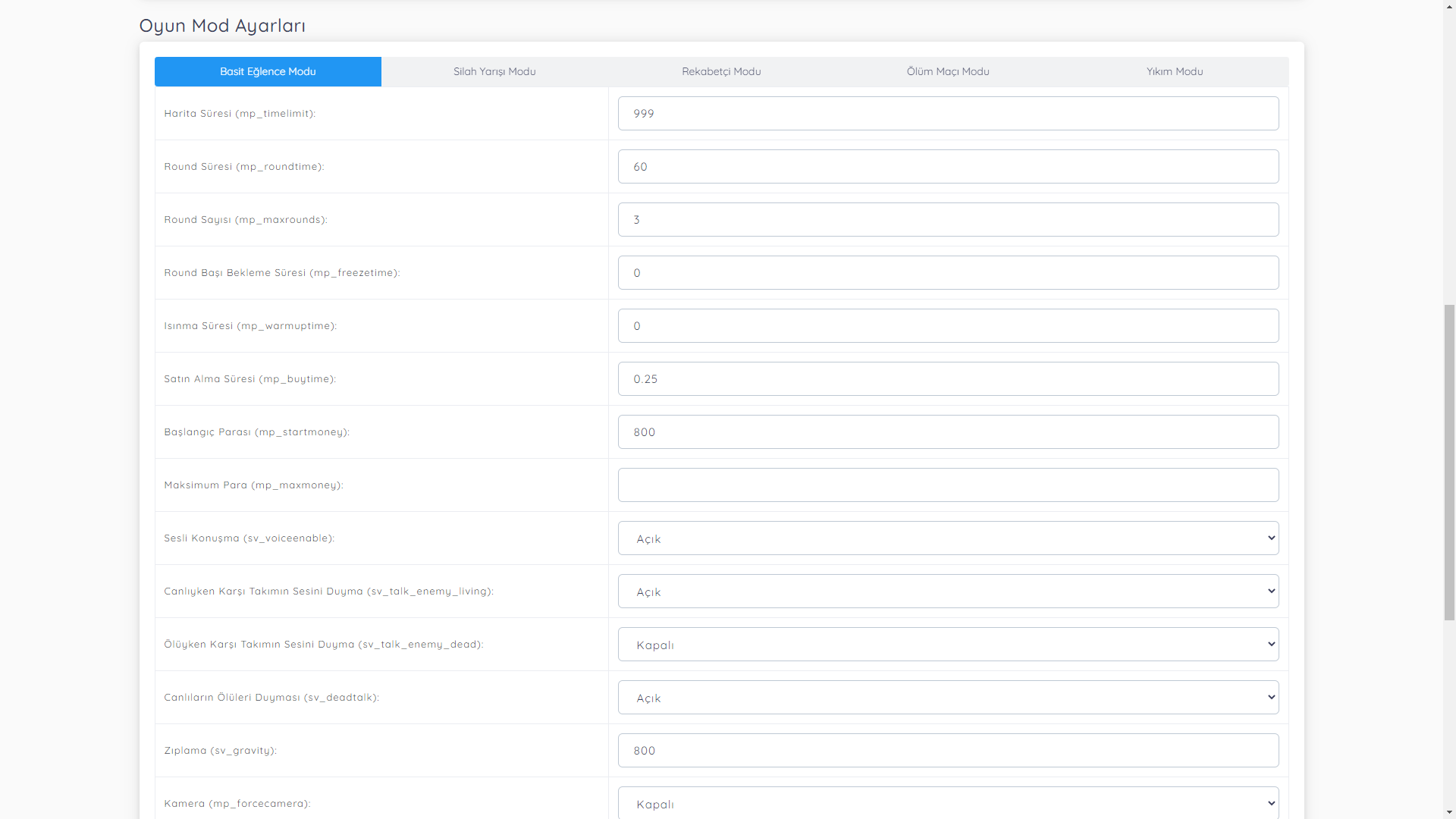This screenshot has width=1456, height=819.
Task: Expand the sv_deadtalk dropdown
Action: pyautogui.click(x=948, y=697)
